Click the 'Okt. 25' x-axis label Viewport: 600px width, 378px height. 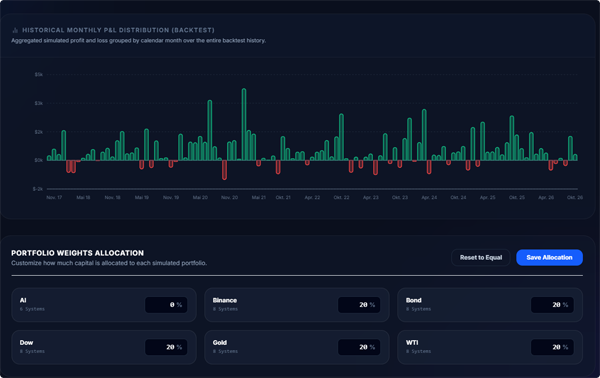[x=517, y=197]
